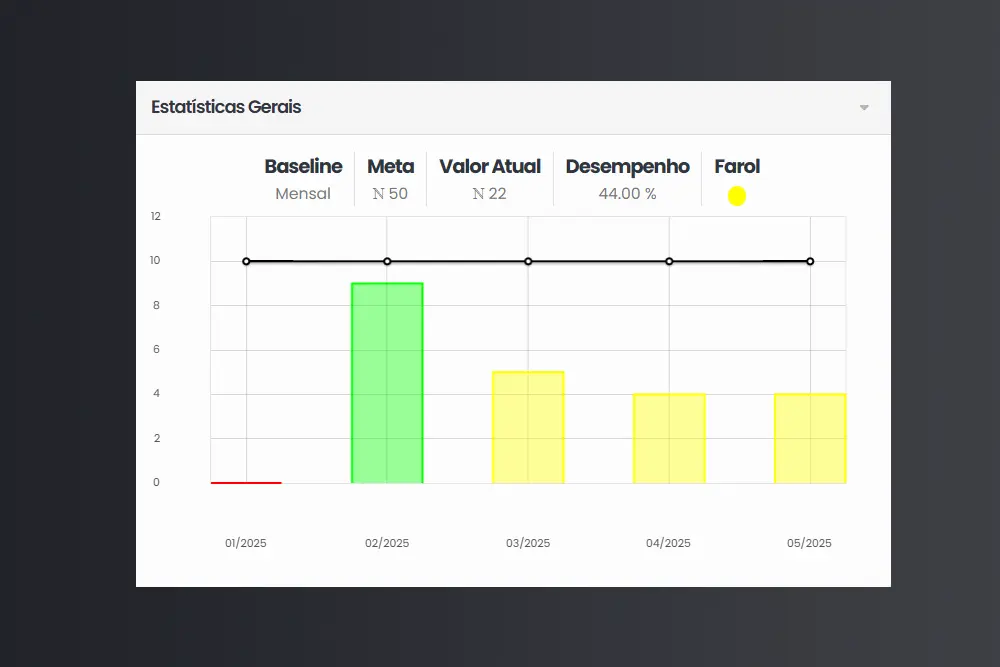
Task: Click the target line point above 01/2025
Action: [246, 261]
